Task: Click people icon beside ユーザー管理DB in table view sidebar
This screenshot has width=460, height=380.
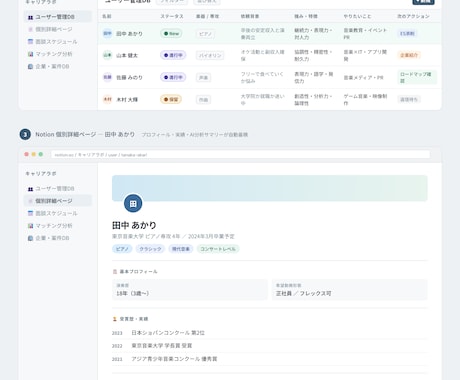Action: [x=30, y=17]
